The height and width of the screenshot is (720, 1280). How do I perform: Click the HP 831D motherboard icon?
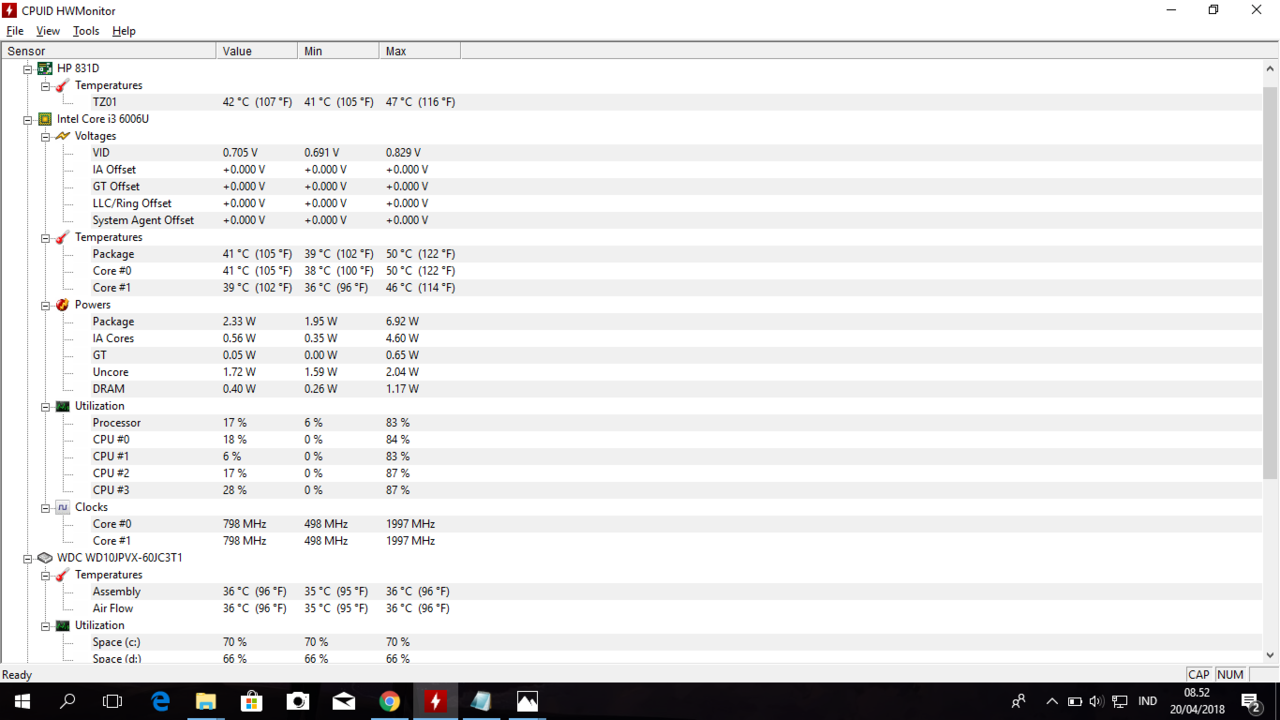pyautogui.click(x=45, y=68)
